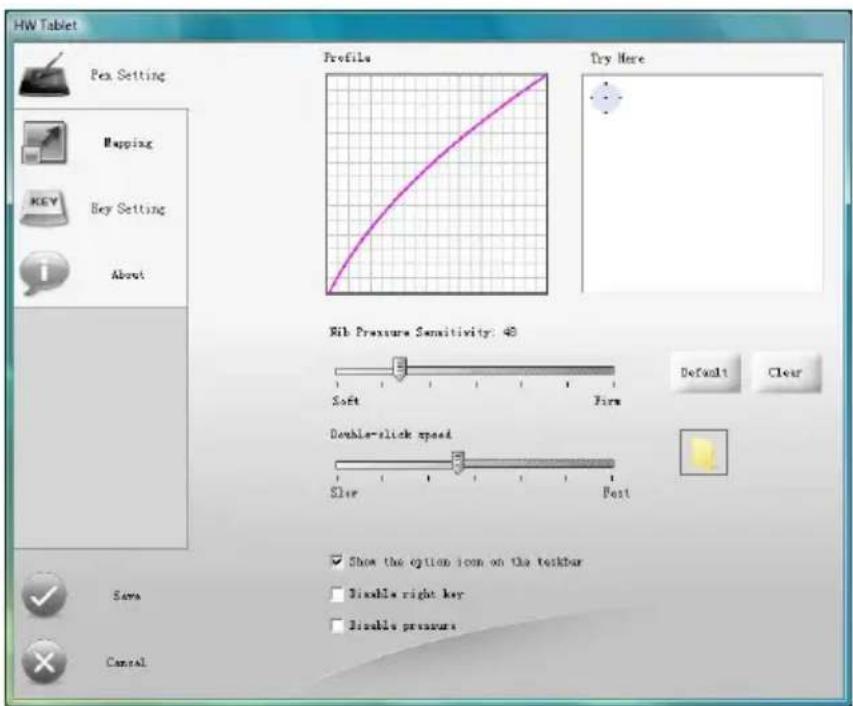Click the Save checkmark icon
Image resolution: width=853 pixels, height=706 pixels.
[x=45, y=595]
